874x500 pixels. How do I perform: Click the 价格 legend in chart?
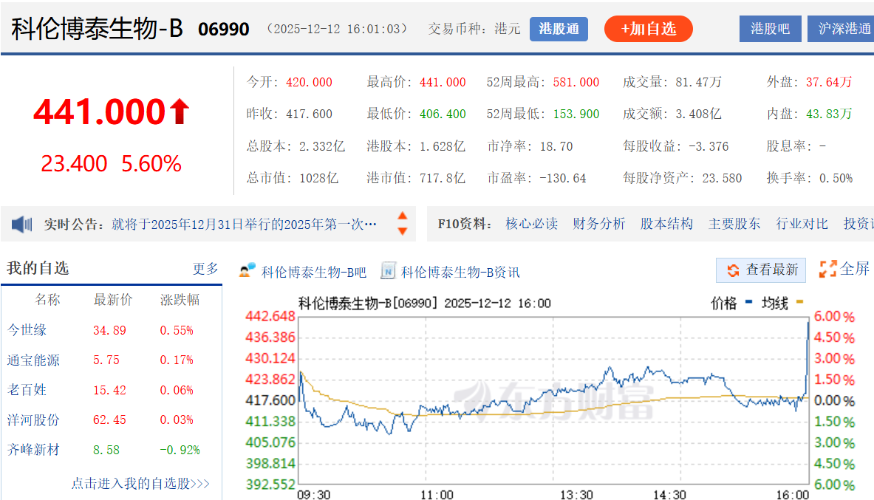click(x=731, y=303)
